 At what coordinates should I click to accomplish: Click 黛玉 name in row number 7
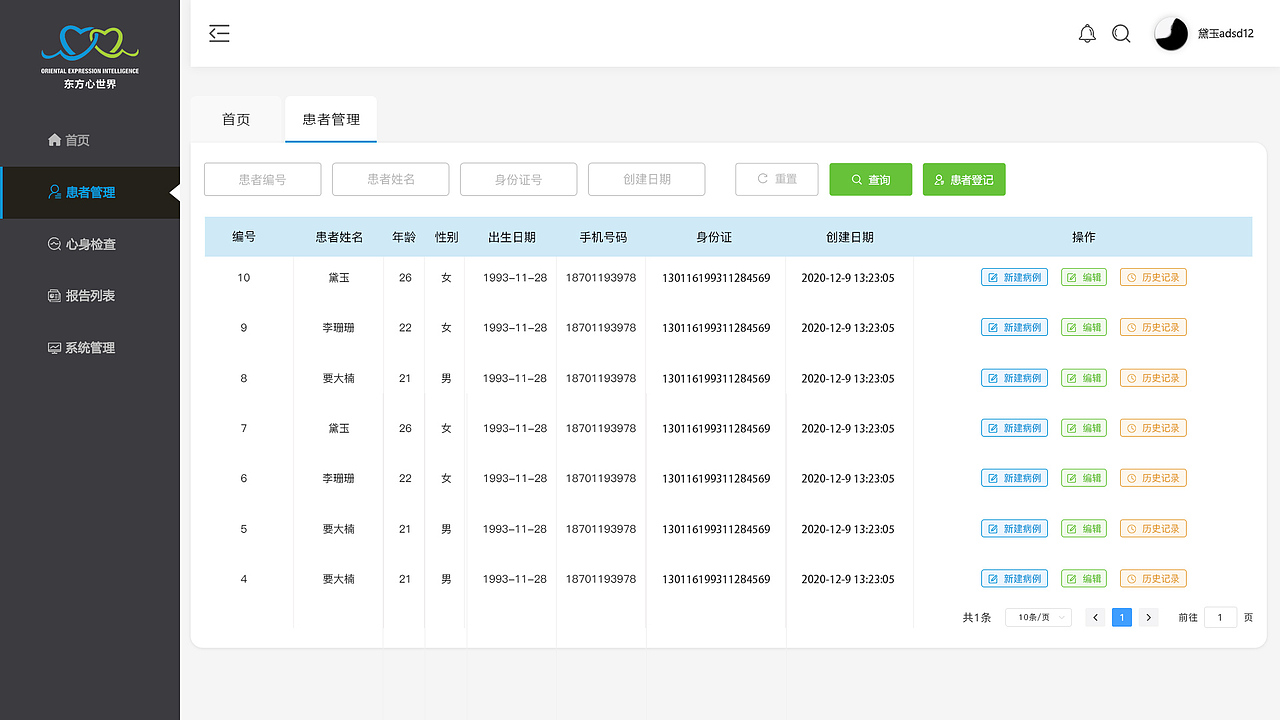coord(339,428)
